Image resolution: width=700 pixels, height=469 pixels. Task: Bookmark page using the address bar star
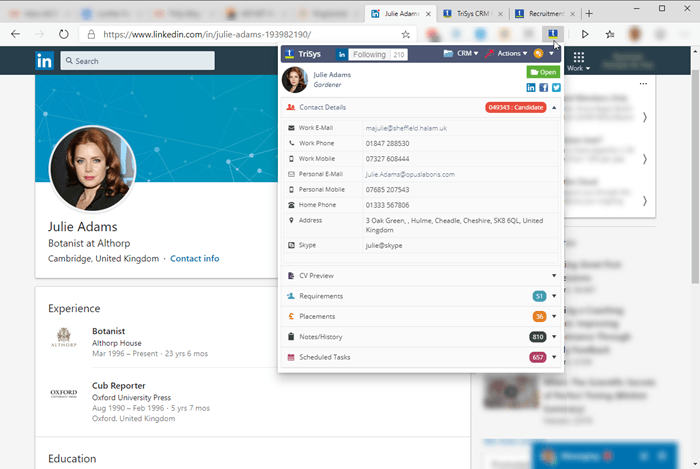click(x=405, y=34)
